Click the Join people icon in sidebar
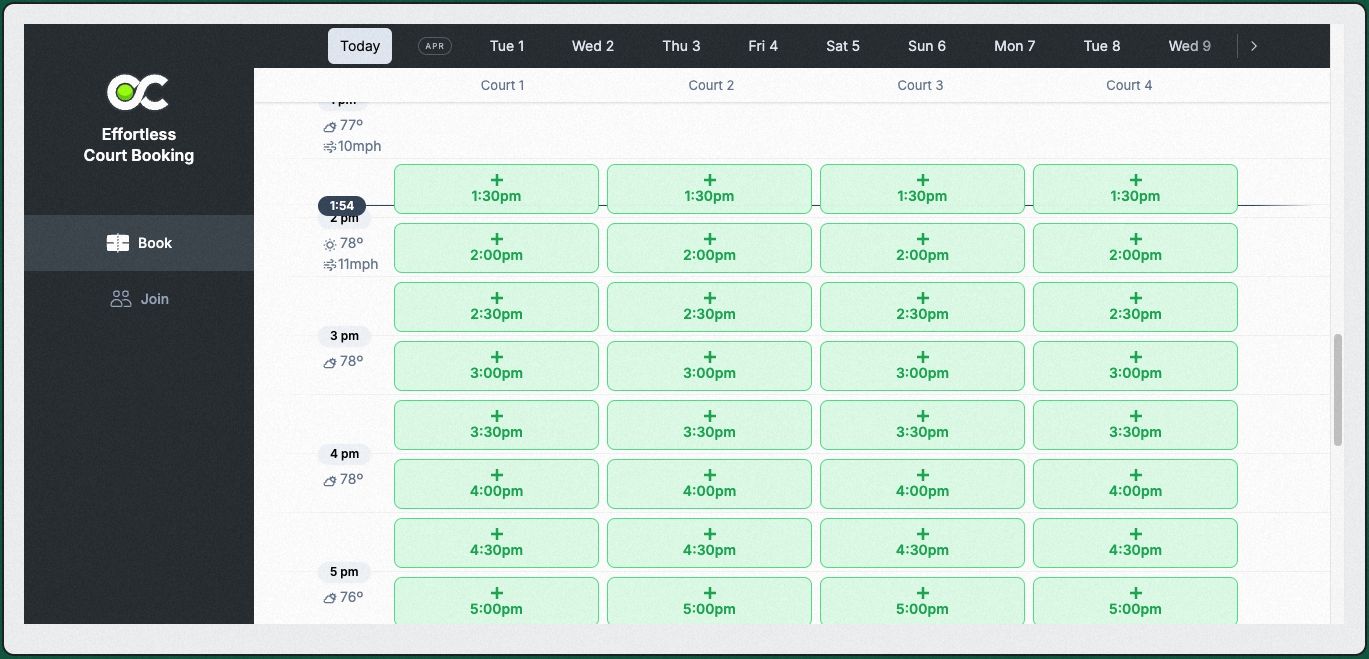Image resolution: width=1369 pixels, height=659 pixels. [121, 299]
